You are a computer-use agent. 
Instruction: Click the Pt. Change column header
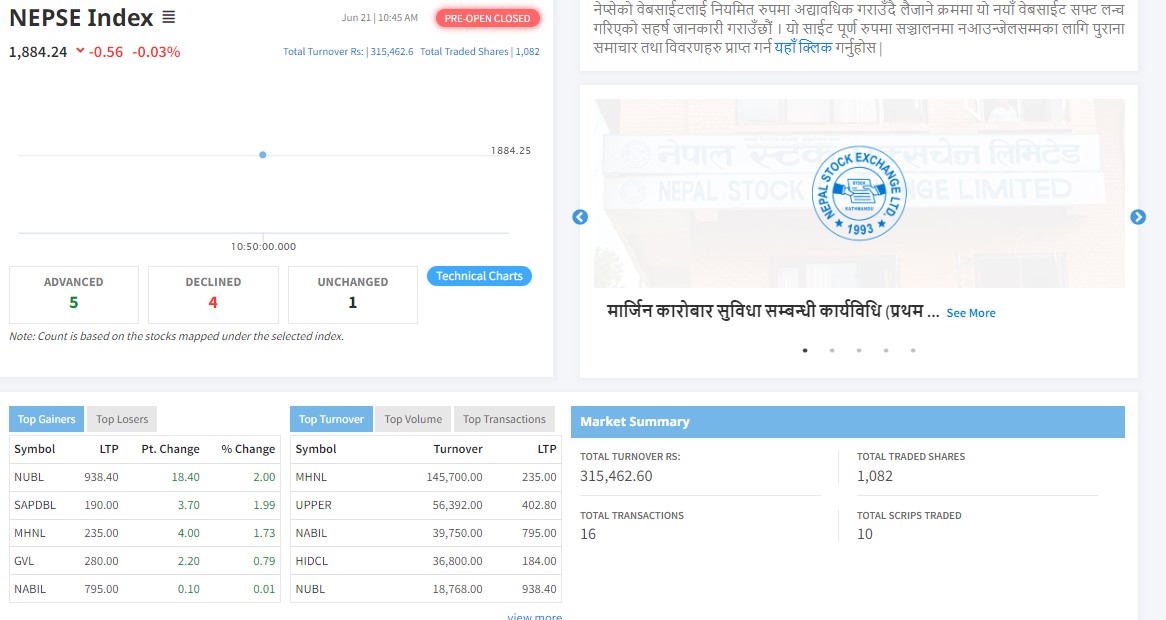tap(170, 449)
